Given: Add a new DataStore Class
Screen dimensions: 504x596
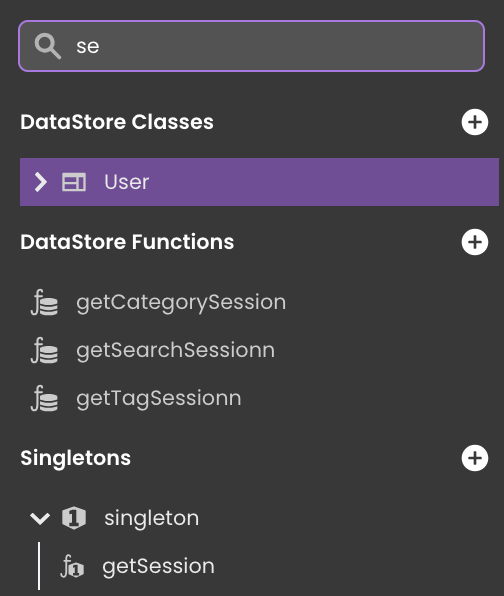Looking at the screenshot, I should click(475, 122).
